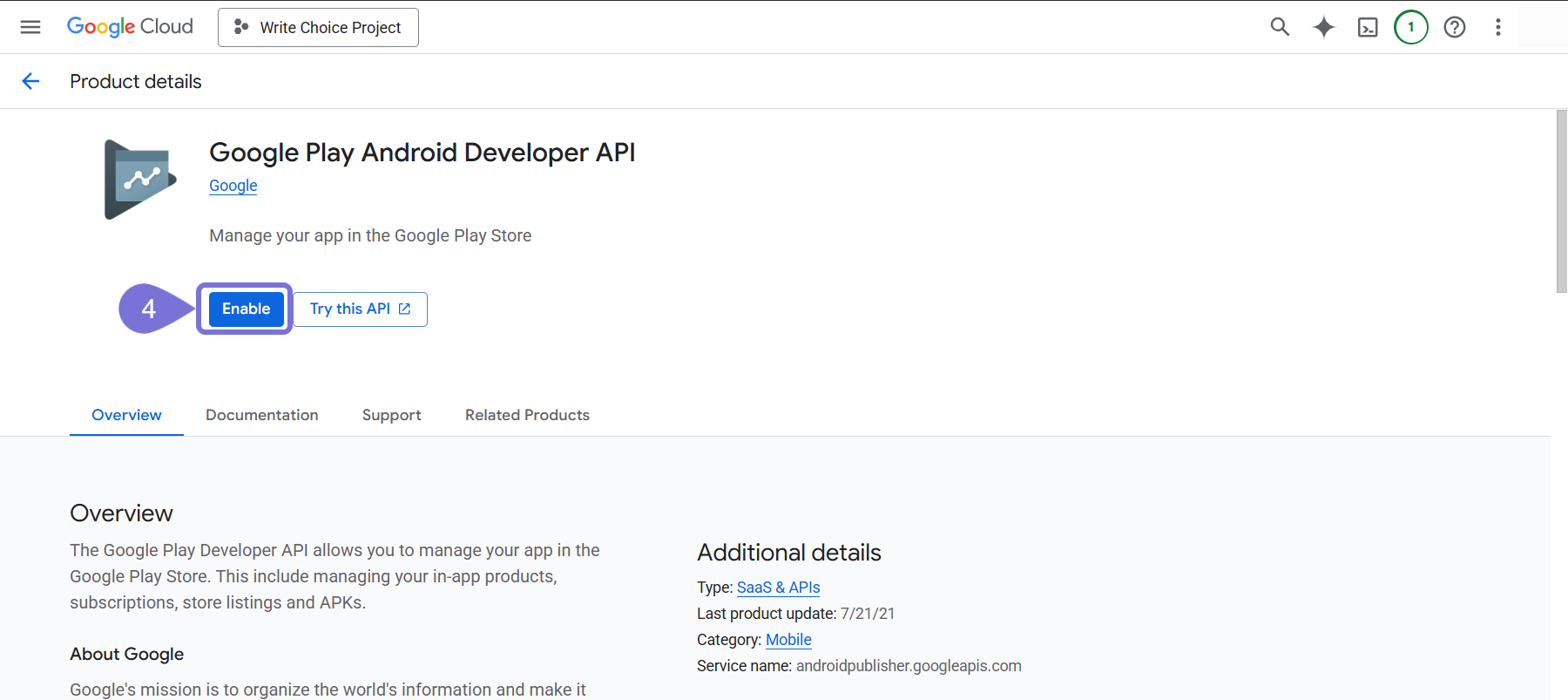The width and height of the screenshot is (1568, 700).
Task: Click the page vertical scrollbar
Action: click(x=1561, y=202)
